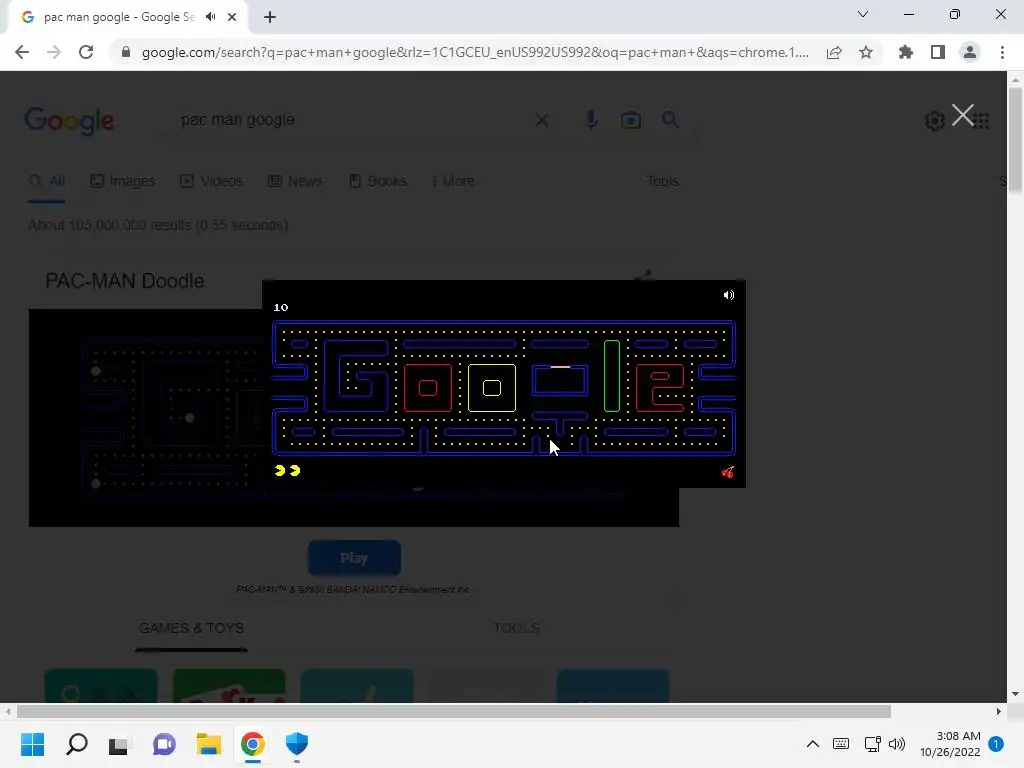1024x768 pixels.
Task: Click the yellow second O in maze
Action: pyautogui.click(x=492, y=388)
